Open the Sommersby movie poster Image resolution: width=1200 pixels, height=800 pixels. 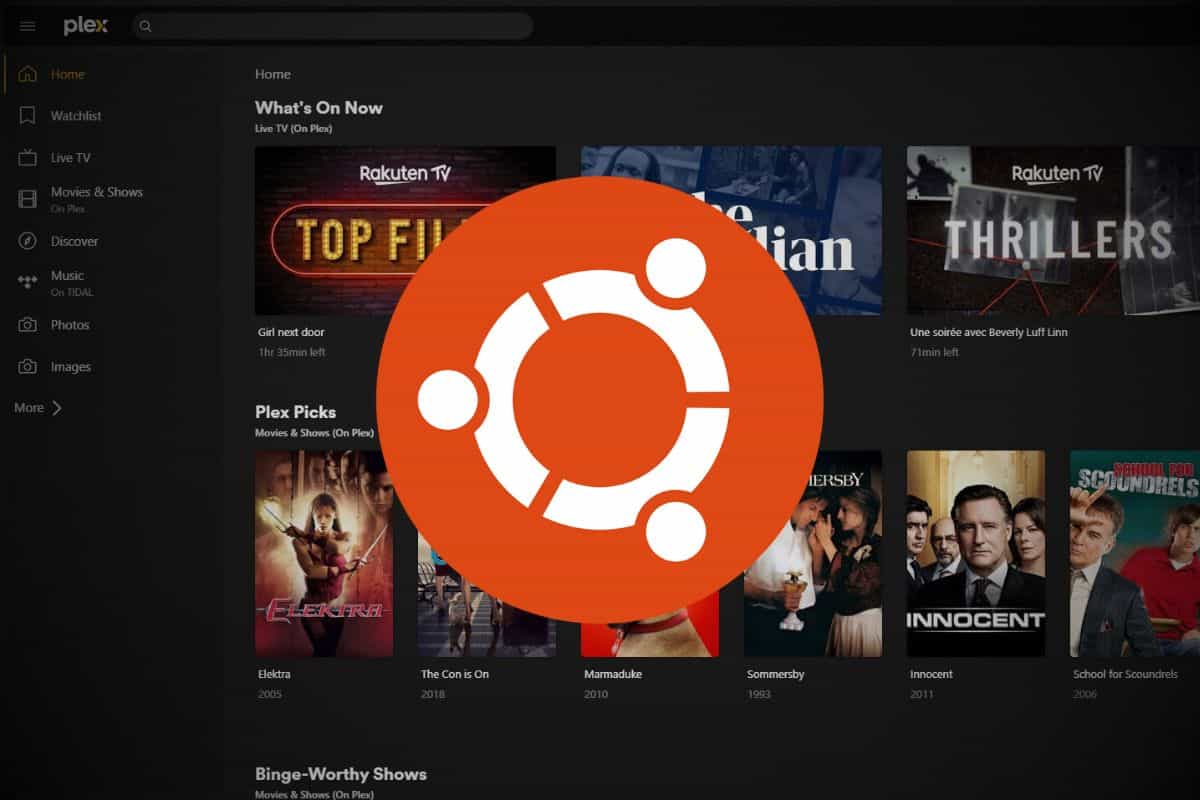click(x=813, y=553)
